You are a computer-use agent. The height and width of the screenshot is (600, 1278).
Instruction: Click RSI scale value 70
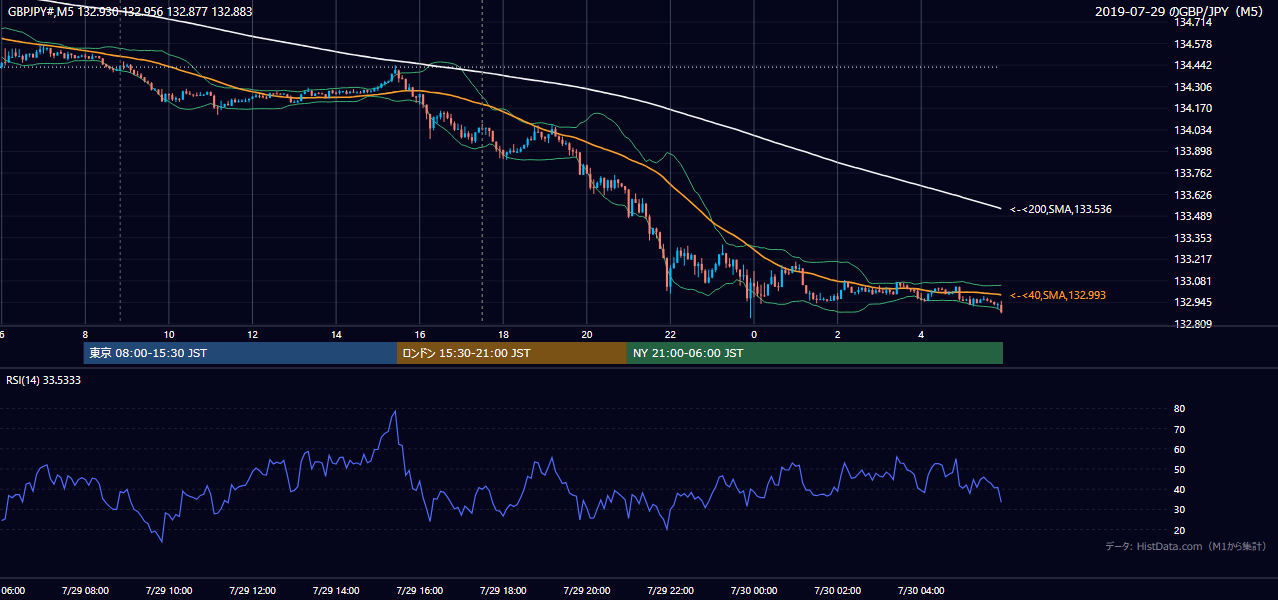(1179, 429)
